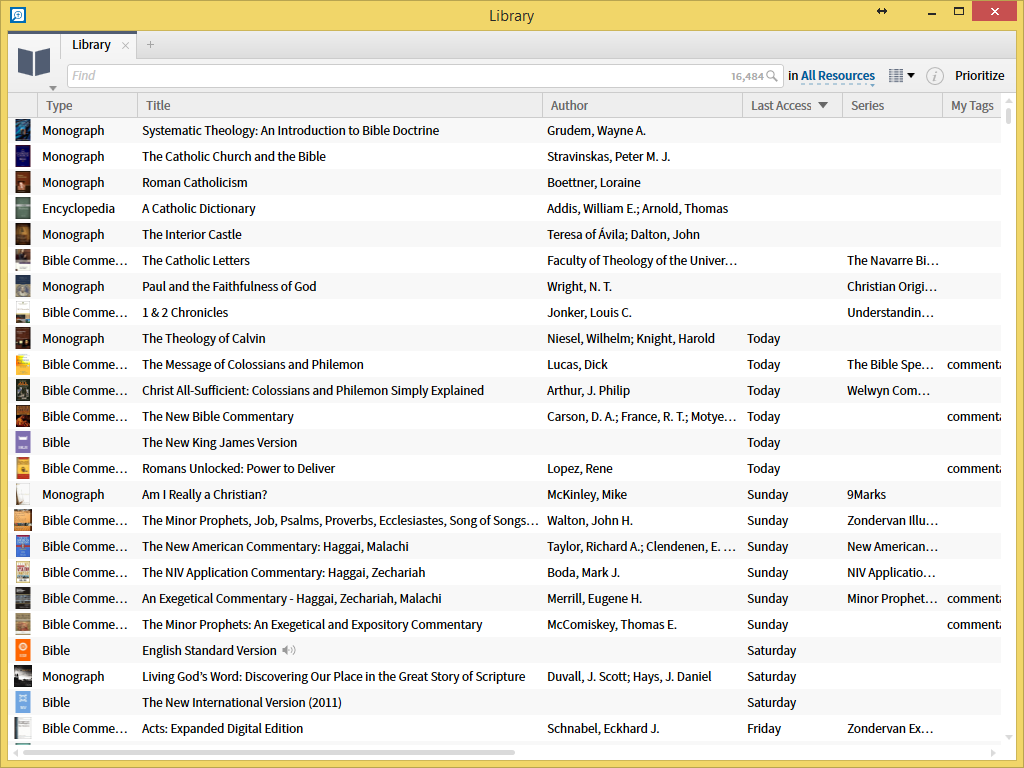Add a new tab with the plus button

150,44
